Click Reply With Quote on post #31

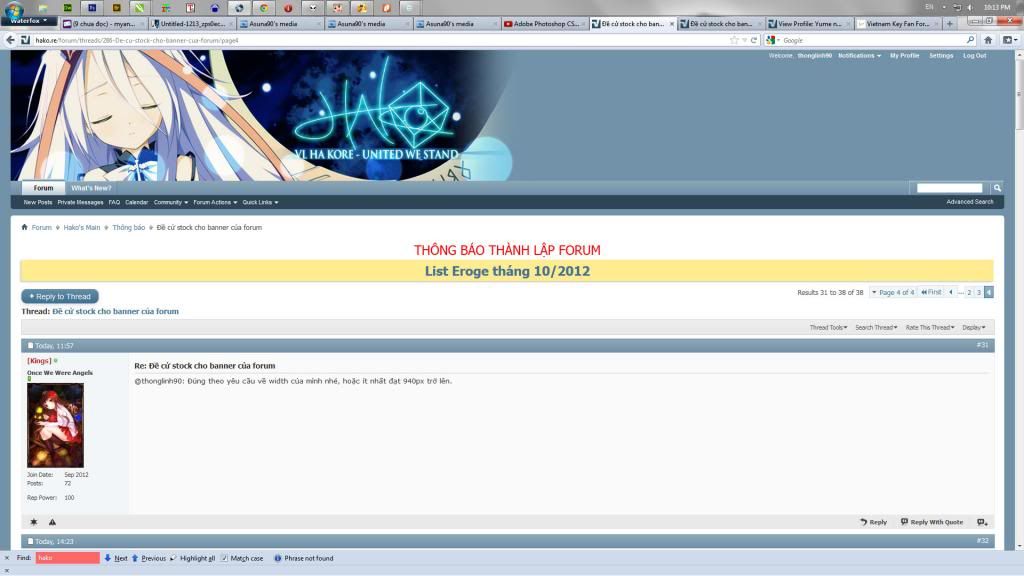(x=931, y=522)
